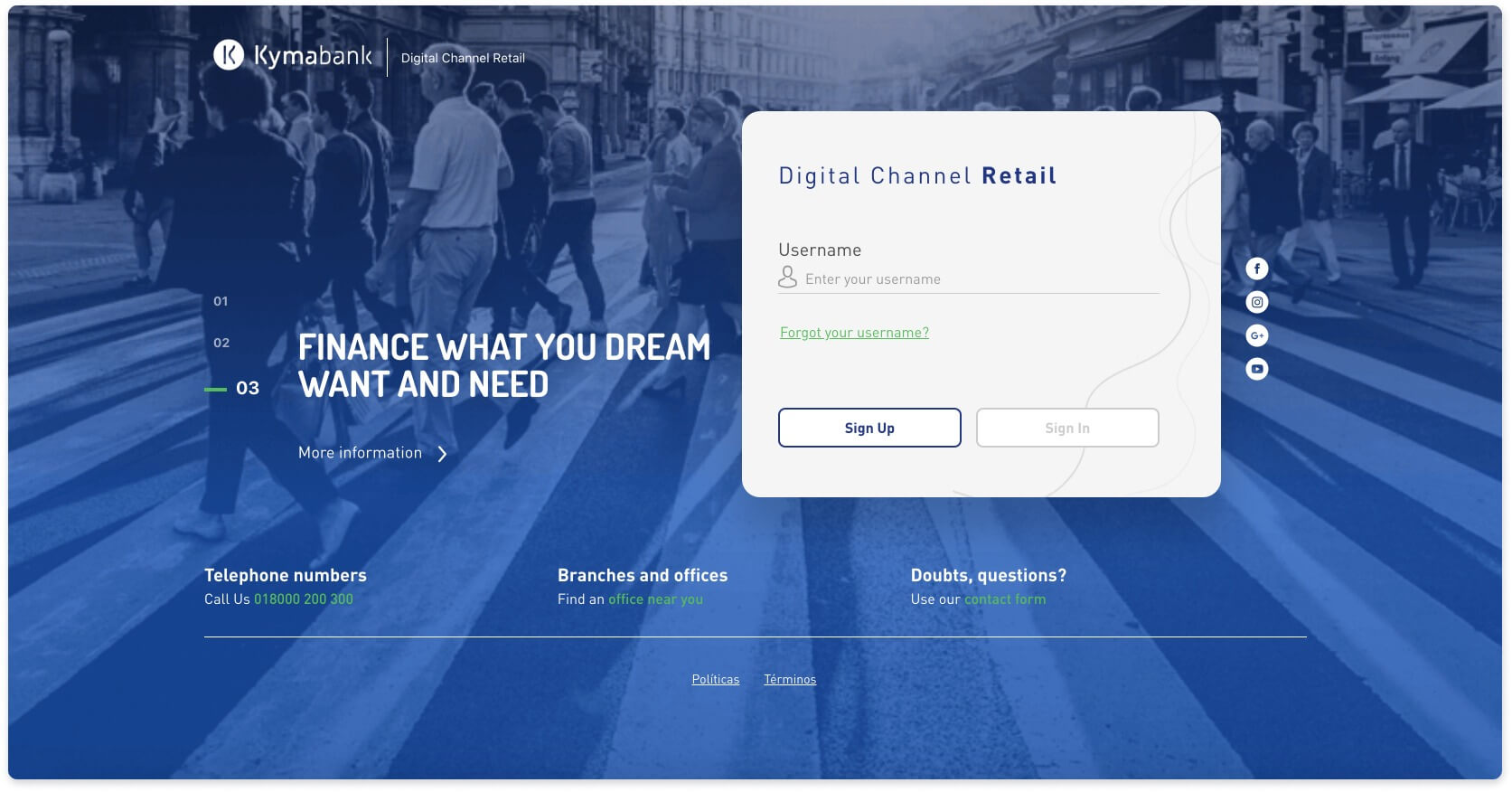Click the Username label

[x=820, y=250]
